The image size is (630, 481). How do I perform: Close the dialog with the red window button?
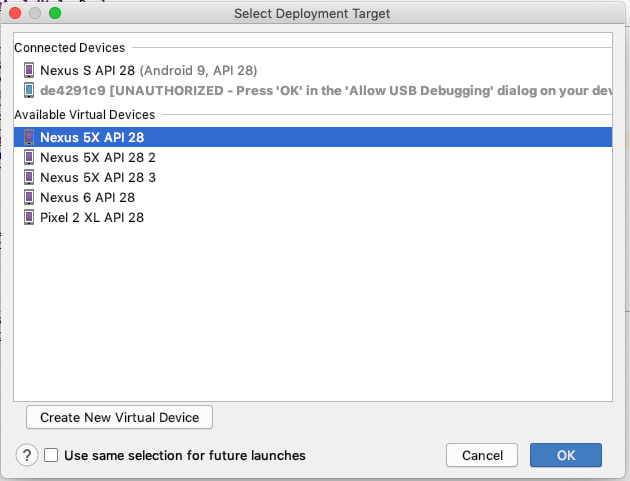coord(15,14)
